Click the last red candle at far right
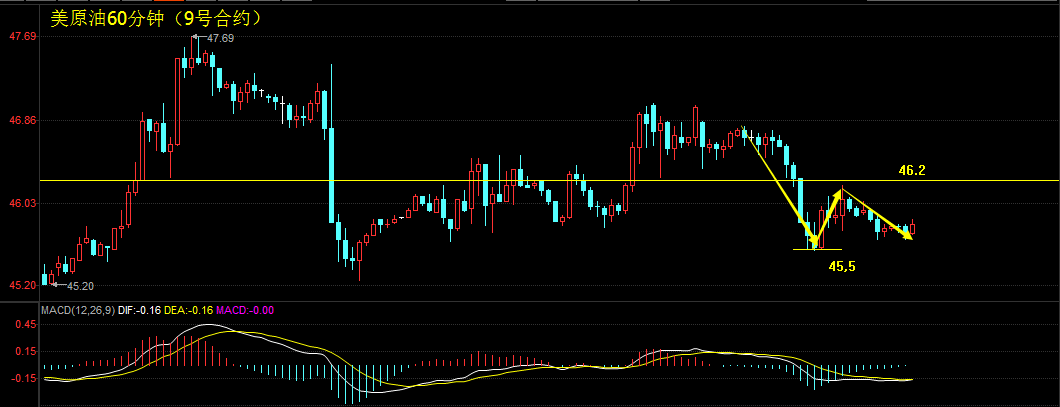 [x=912, y=229]
